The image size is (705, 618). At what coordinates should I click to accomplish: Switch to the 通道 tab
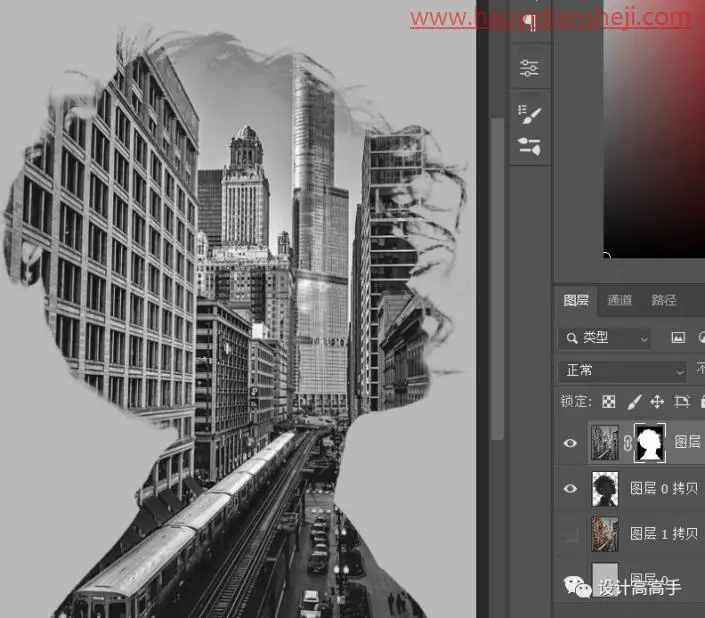(620, 300)
